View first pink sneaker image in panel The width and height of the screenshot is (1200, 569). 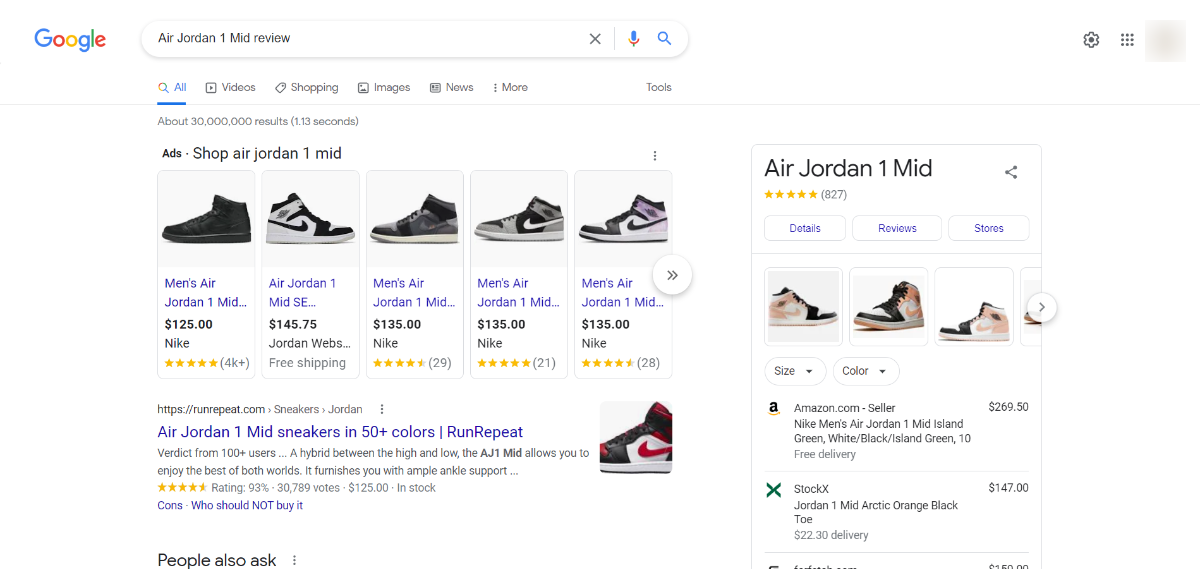click(x=804, y=307)
